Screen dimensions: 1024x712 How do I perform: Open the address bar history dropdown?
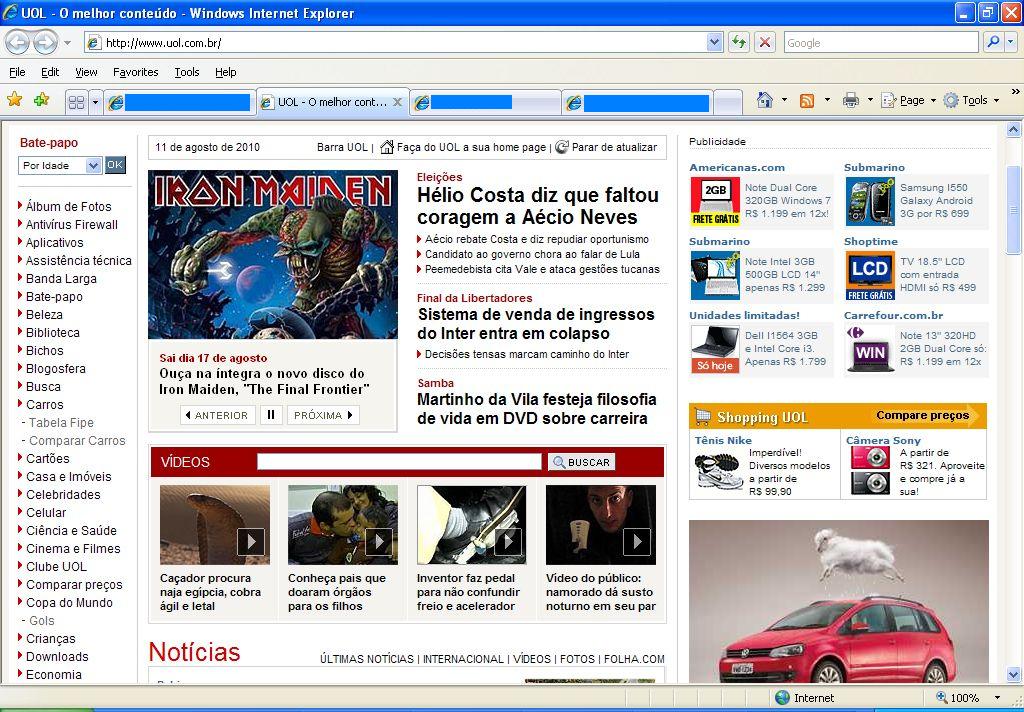point(714,42)
